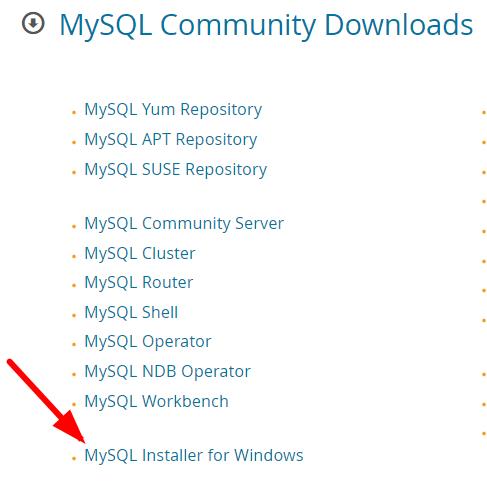This screenshot has height=497, width=487.
Task: Click the red arrow annotation
Action: [46, 401]
